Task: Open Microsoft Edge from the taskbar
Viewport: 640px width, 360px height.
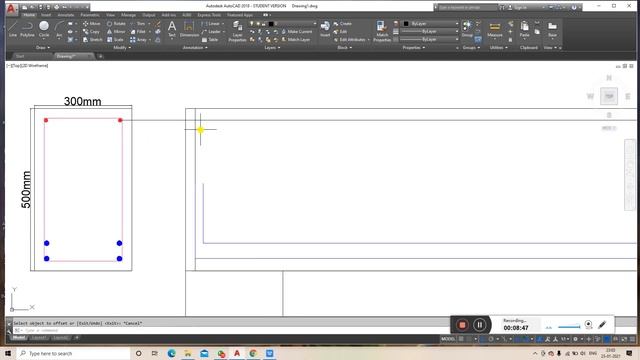Action: tap(171, 353)
